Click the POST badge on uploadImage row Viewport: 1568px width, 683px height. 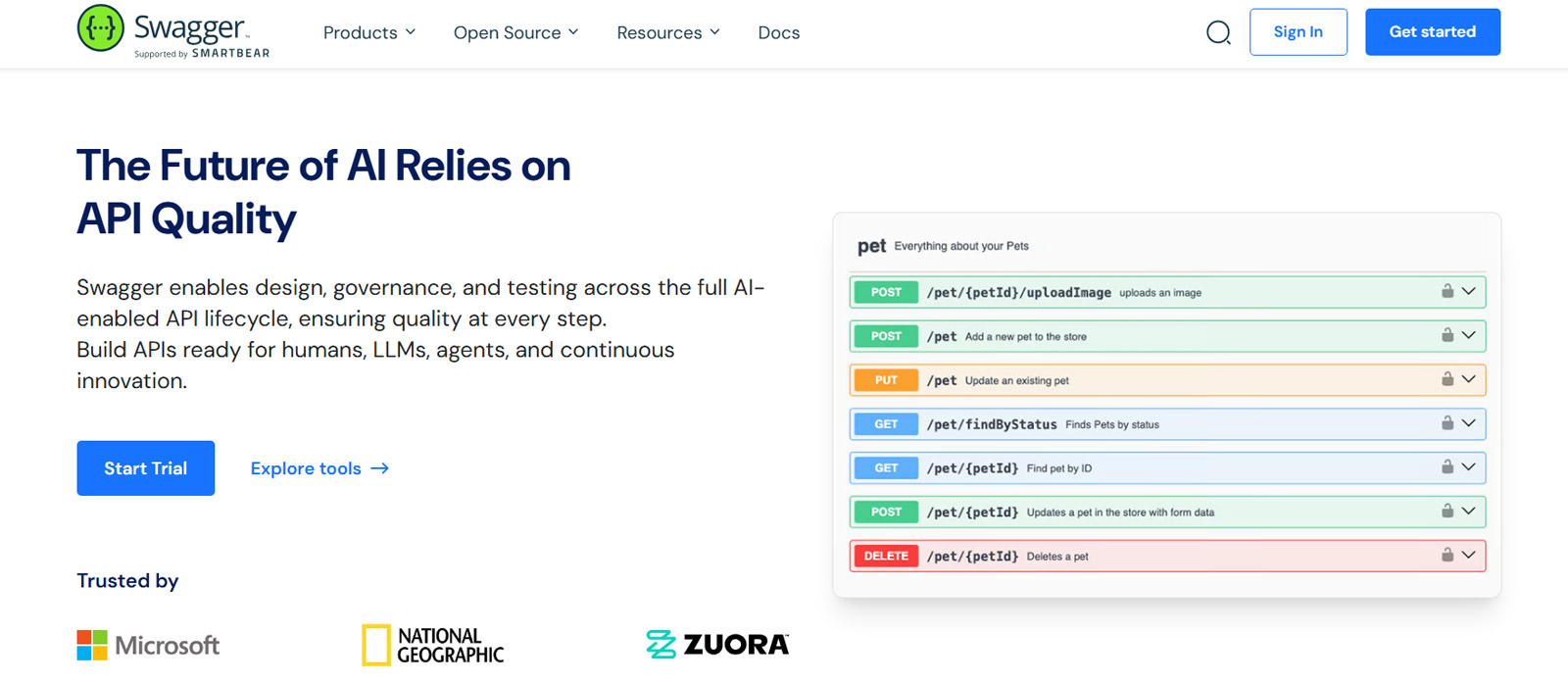[x=886, y=292]
